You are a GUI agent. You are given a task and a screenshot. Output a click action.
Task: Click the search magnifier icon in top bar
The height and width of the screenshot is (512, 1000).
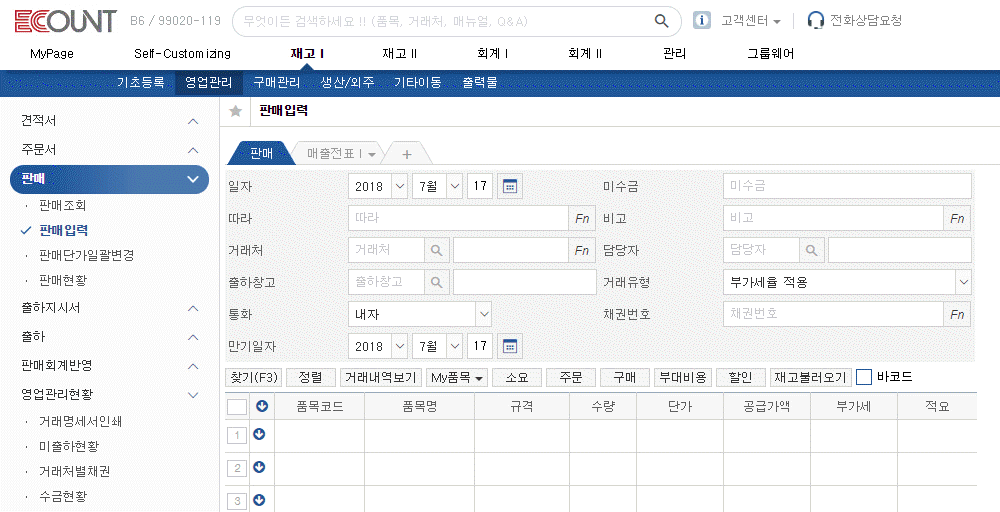pyautogui.click(x=661, y=21)
